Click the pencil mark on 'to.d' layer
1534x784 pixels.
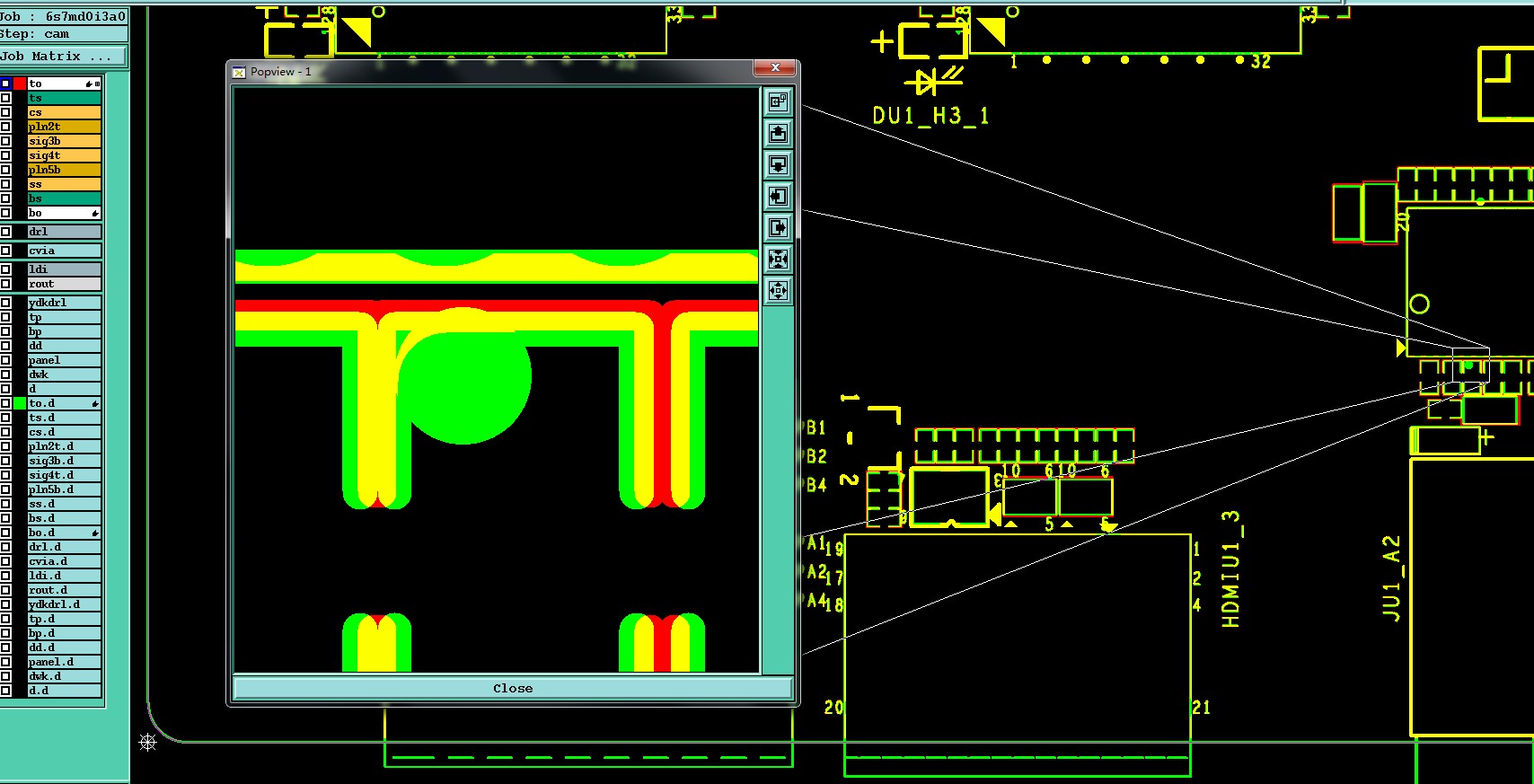coord(95,403)
